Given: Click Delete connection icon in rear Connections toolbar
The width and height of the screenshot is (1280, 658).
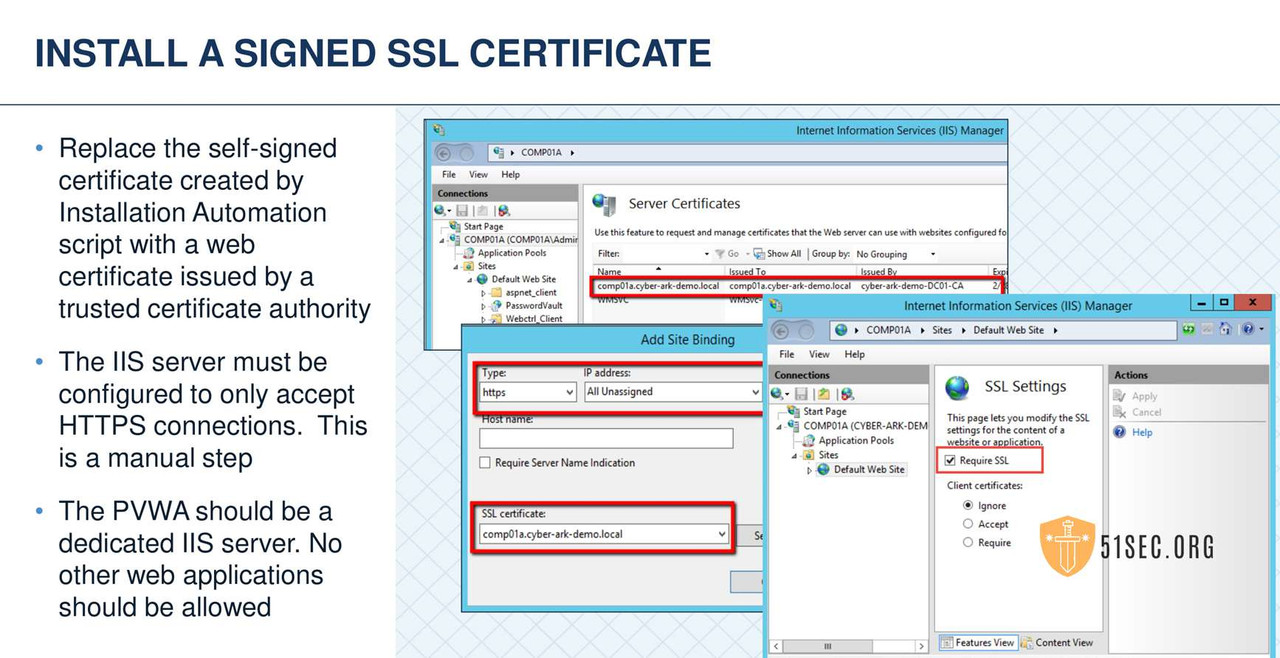Looking at the screenshot, I should click(503, 211).
